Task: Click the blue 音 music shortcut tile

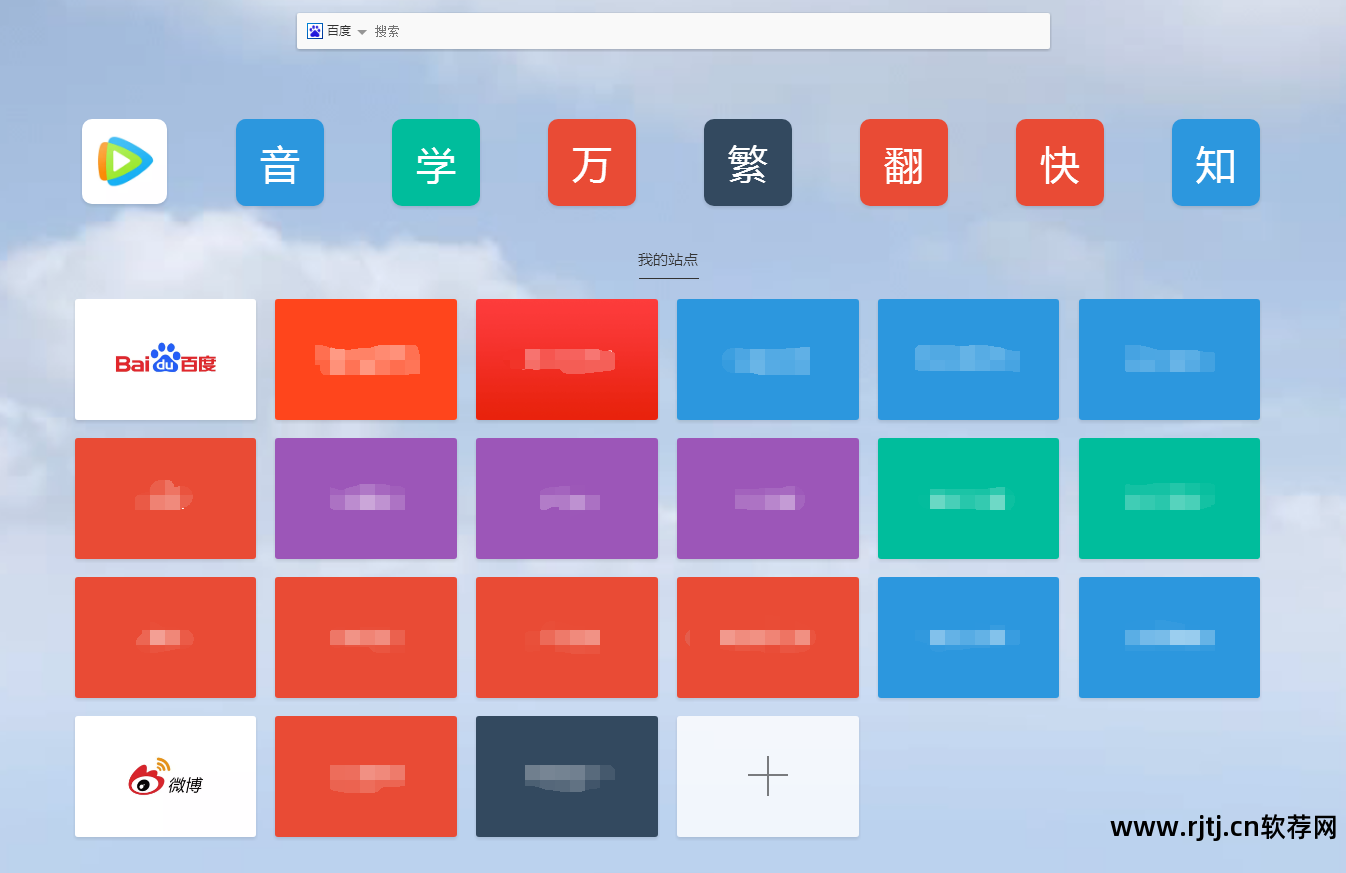Action: pos(280,162)
